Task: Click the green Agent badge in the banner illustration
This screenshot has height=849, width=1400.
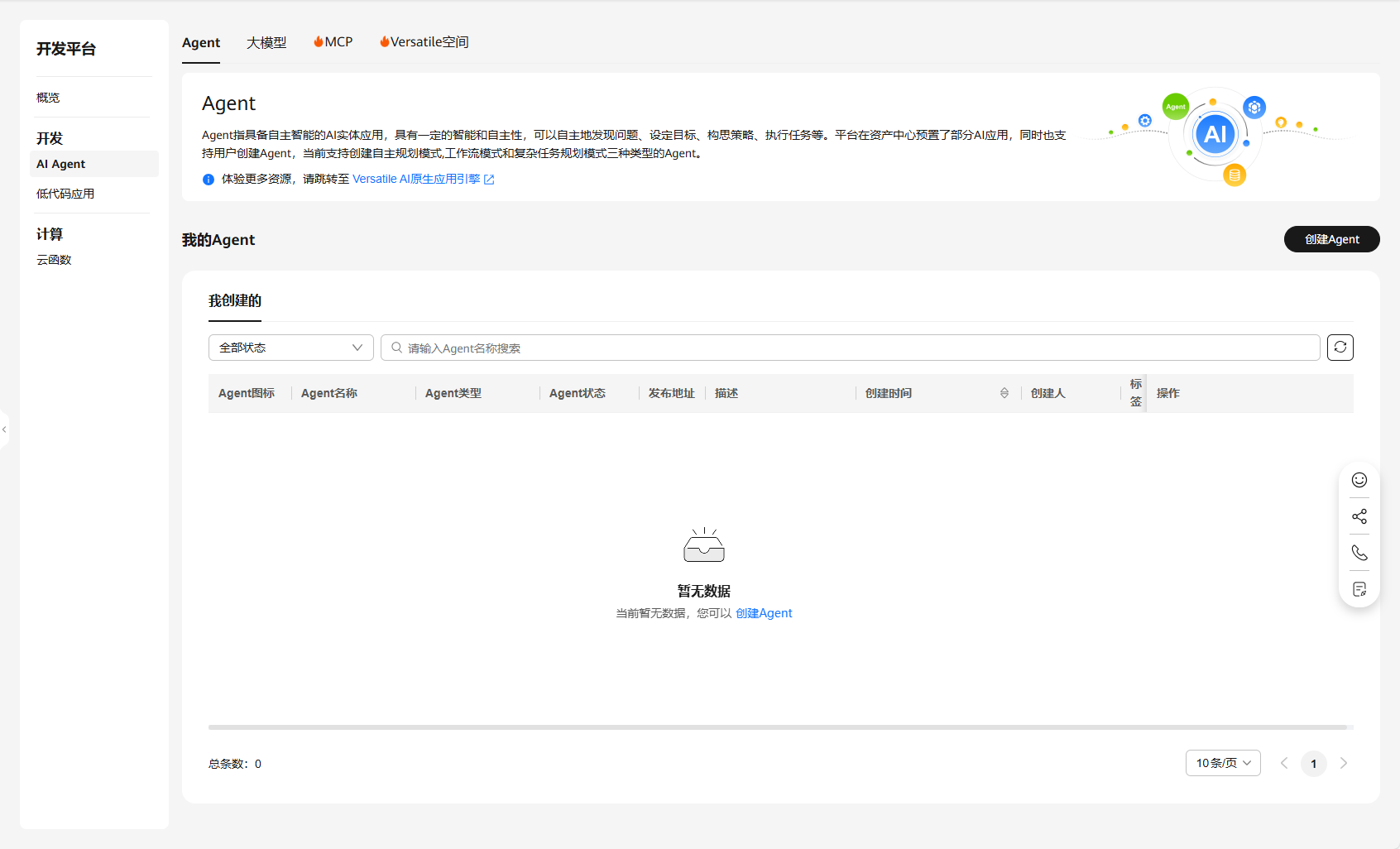Action: [x=1176, y=107]
